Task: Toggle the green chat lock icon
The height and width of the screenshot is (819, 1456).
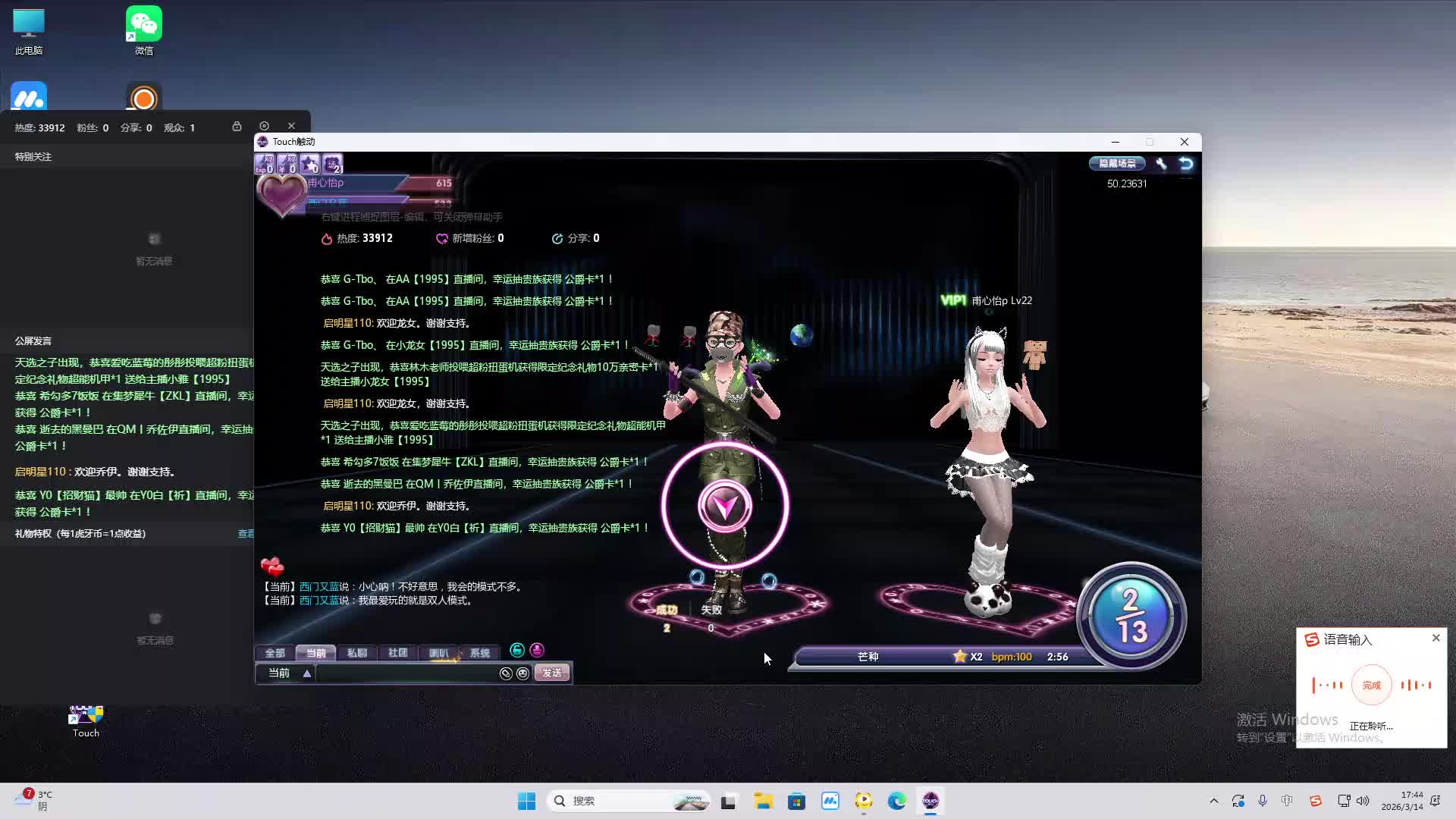Action: point(517,650)
